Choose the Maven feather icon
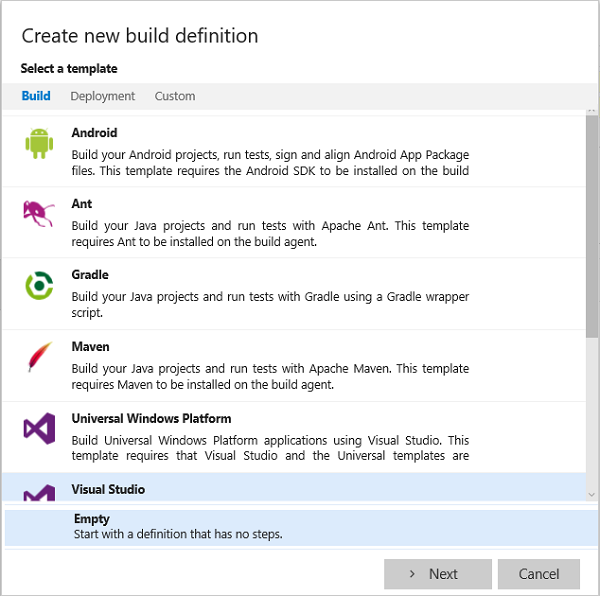 tap(39, 357)
